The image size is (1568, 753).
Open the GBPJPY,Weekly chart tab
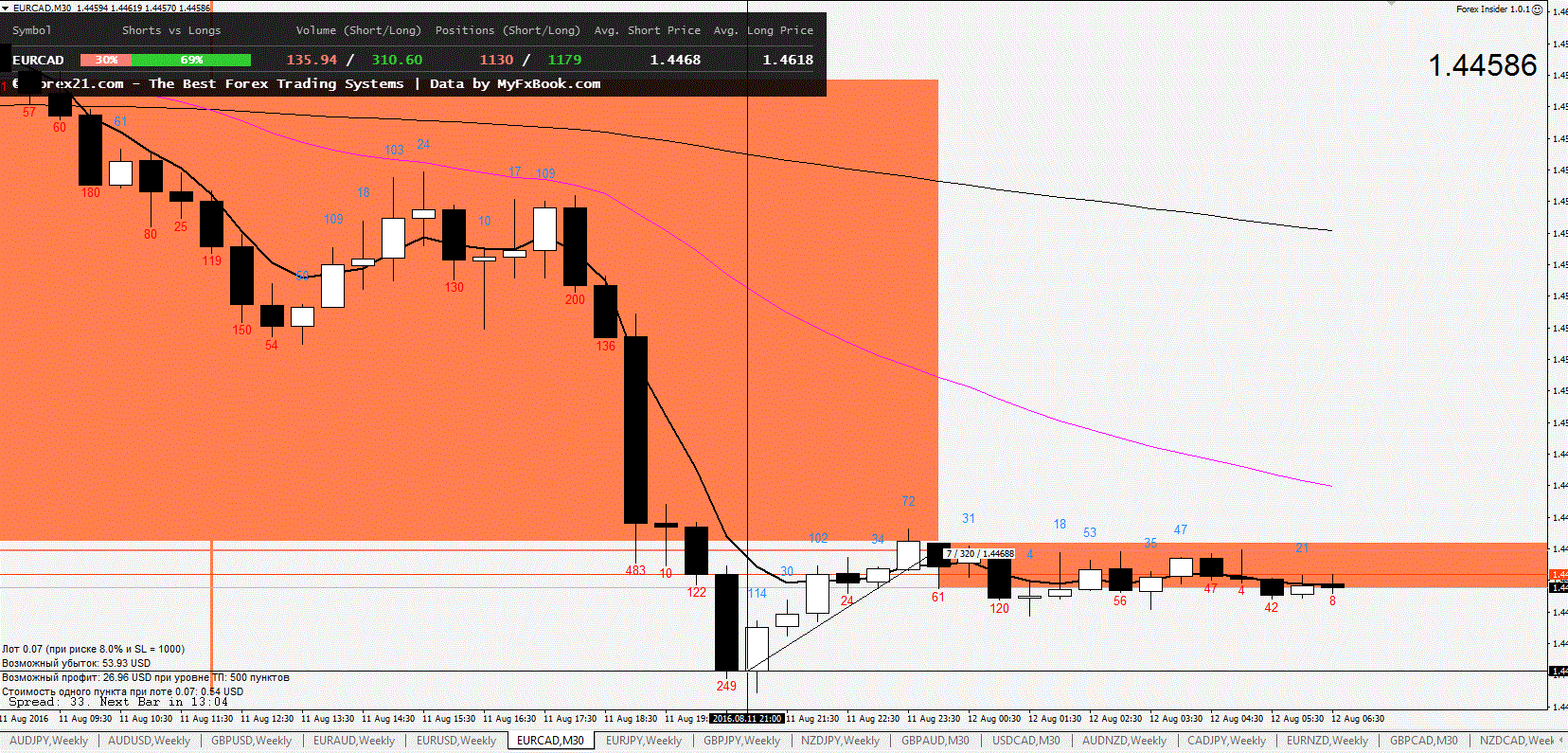click(741, 741)
